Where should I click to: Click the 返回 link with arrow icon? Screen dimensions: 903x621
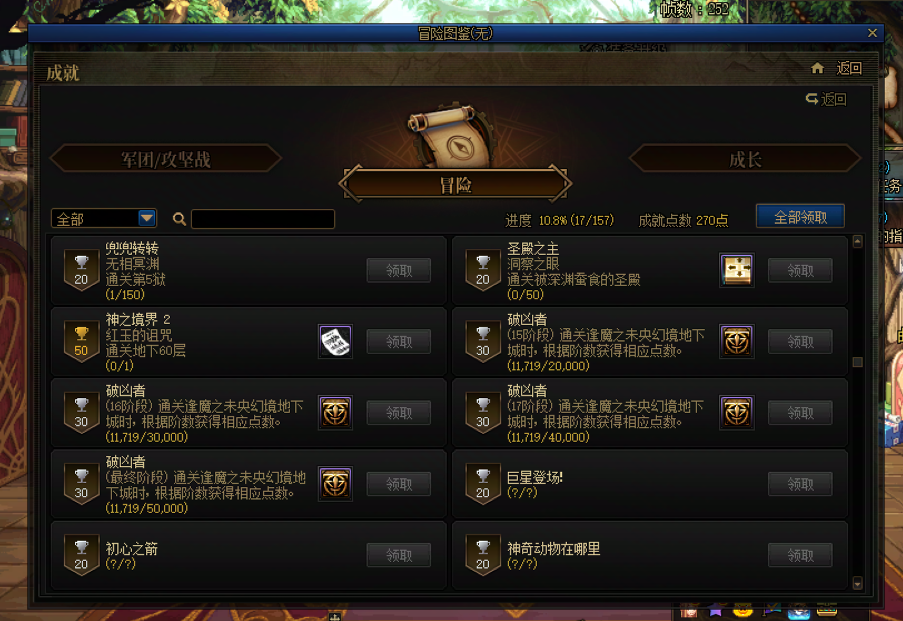point(826,99)
